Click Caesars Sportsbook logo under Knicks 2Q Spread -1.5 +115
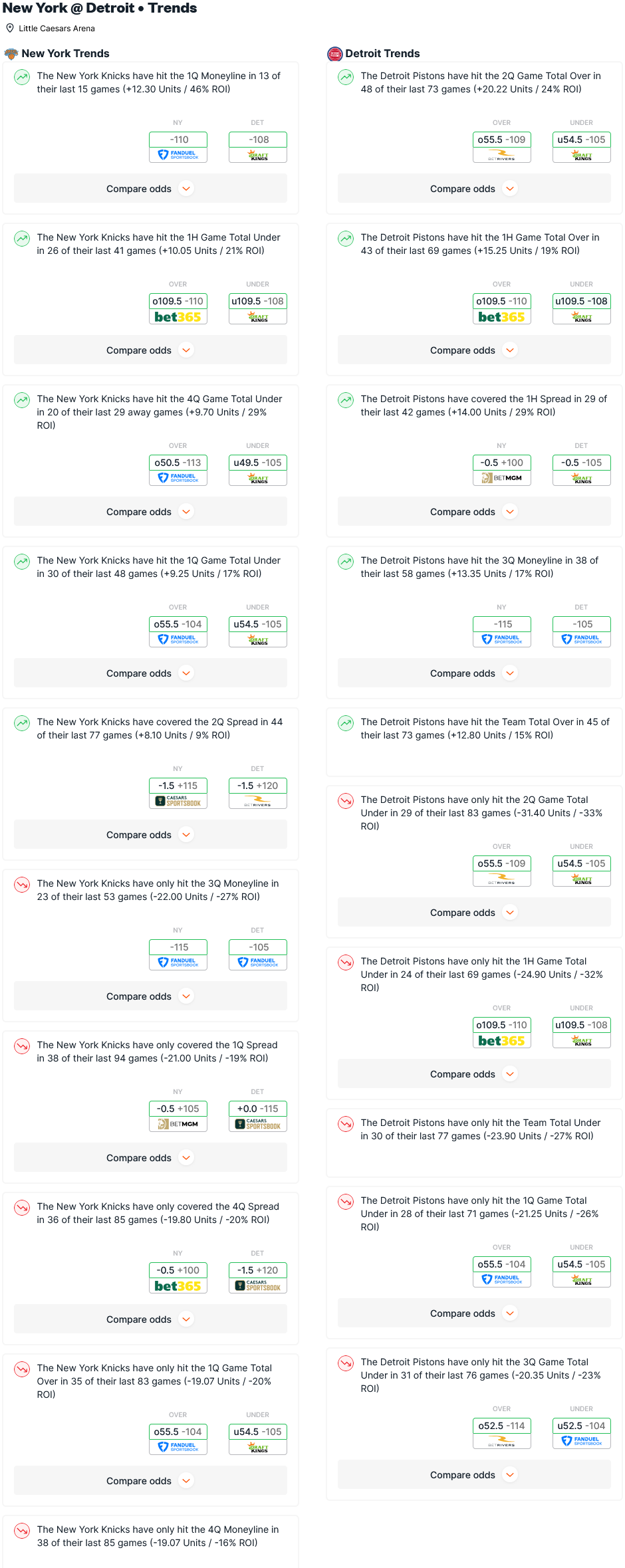This screenshot has width=625, height=1568. (178, 801)
